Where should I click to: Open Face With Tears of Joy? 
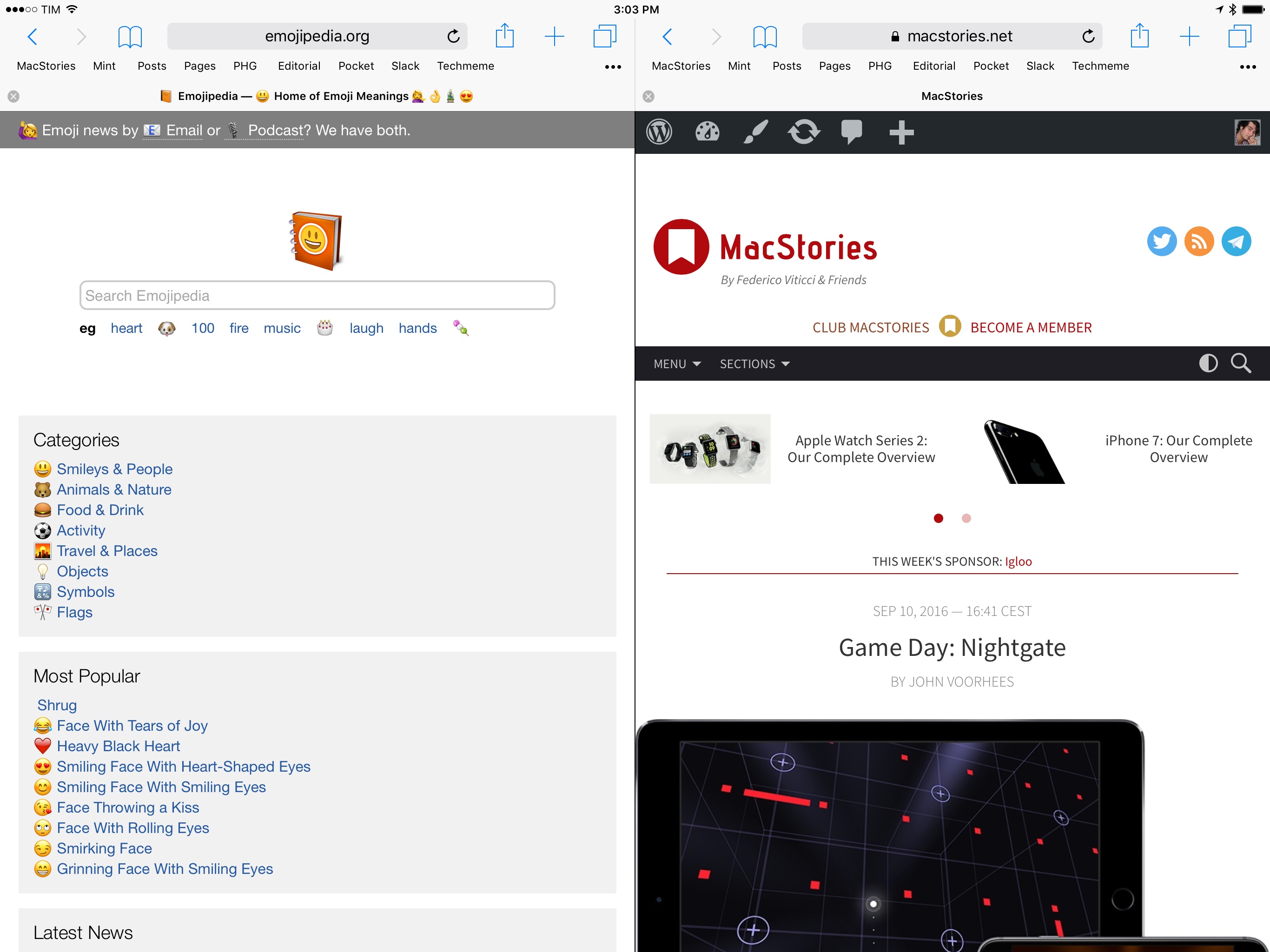point(132,726)
